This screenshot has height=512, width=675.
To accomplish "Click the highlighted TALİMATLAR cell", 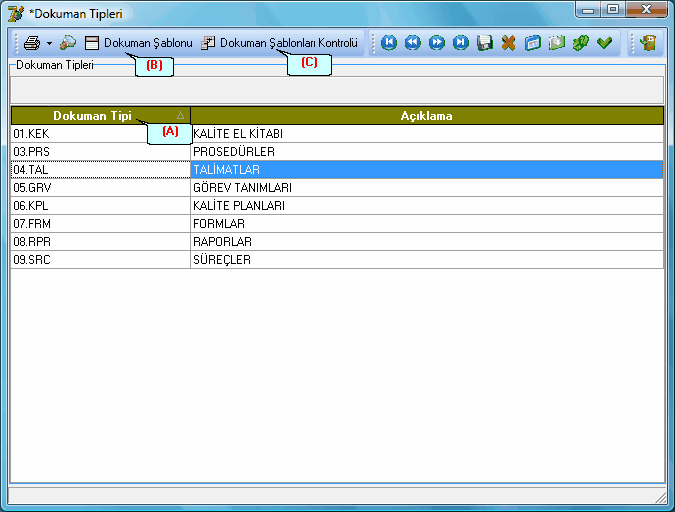I will (x=426, y=169).
